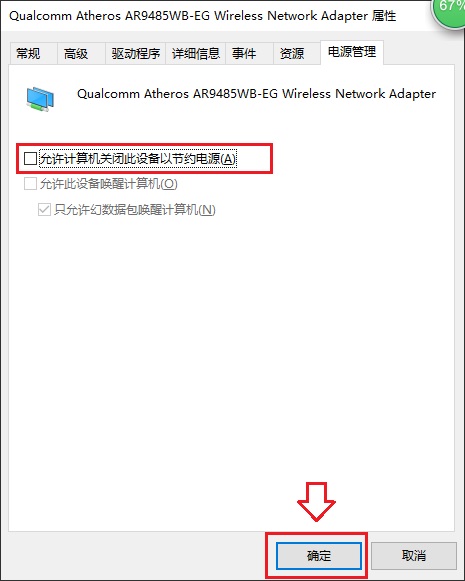
Task: Click the green 67% circular badge
Action: click(449, 11)
